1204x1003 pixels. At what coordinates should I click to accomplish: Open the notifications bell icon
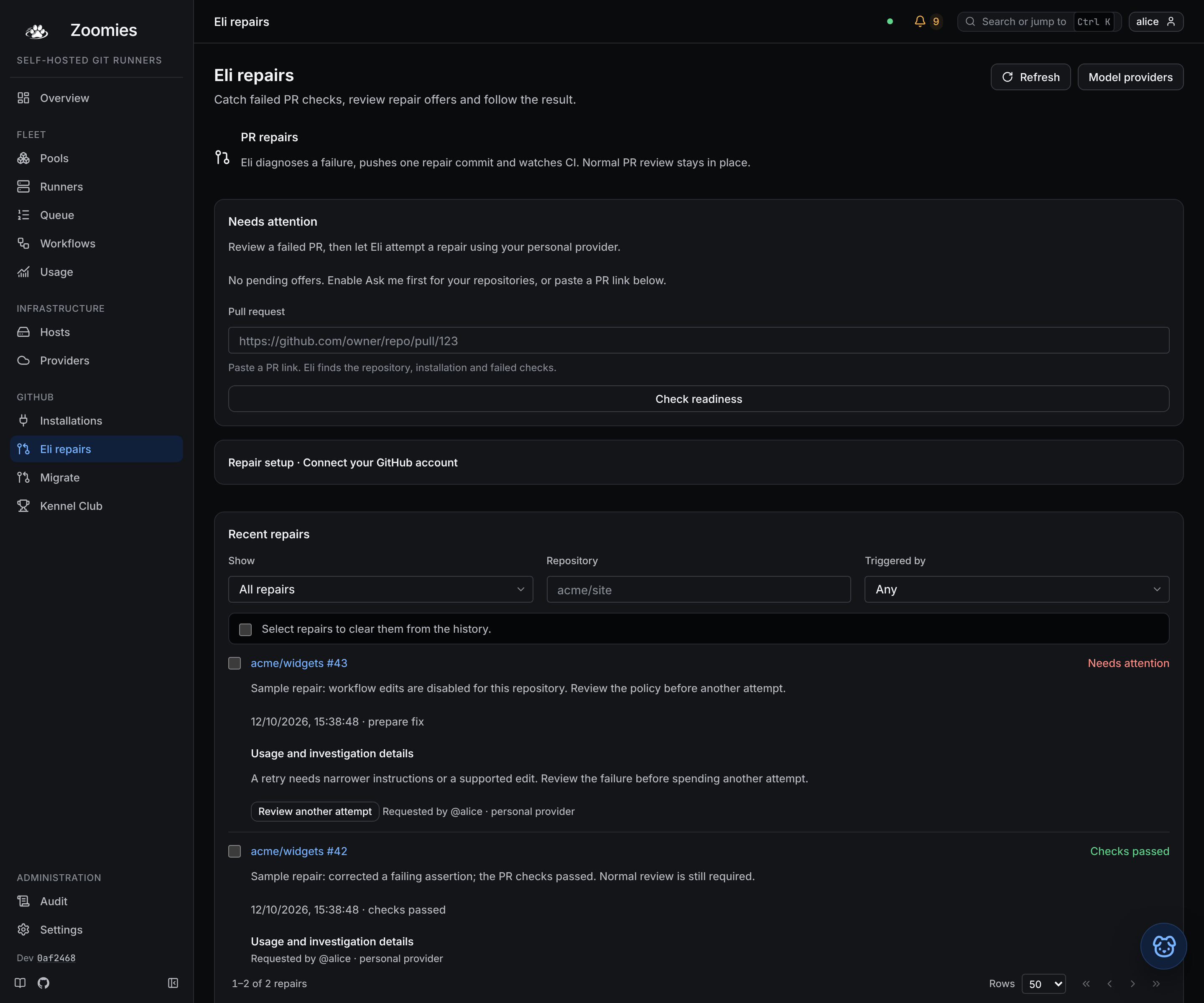tap(920, 22)
